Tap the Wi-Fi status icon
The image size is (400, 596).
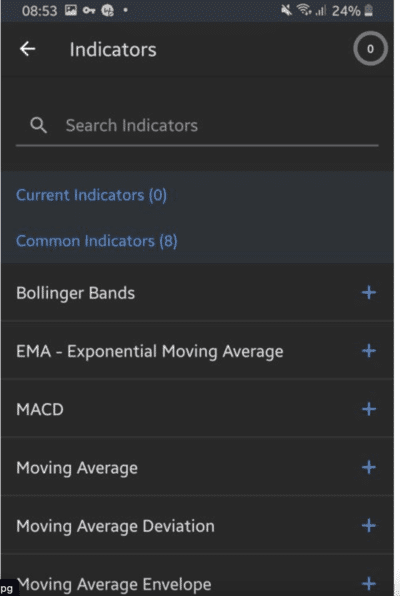tap(304, 10)
